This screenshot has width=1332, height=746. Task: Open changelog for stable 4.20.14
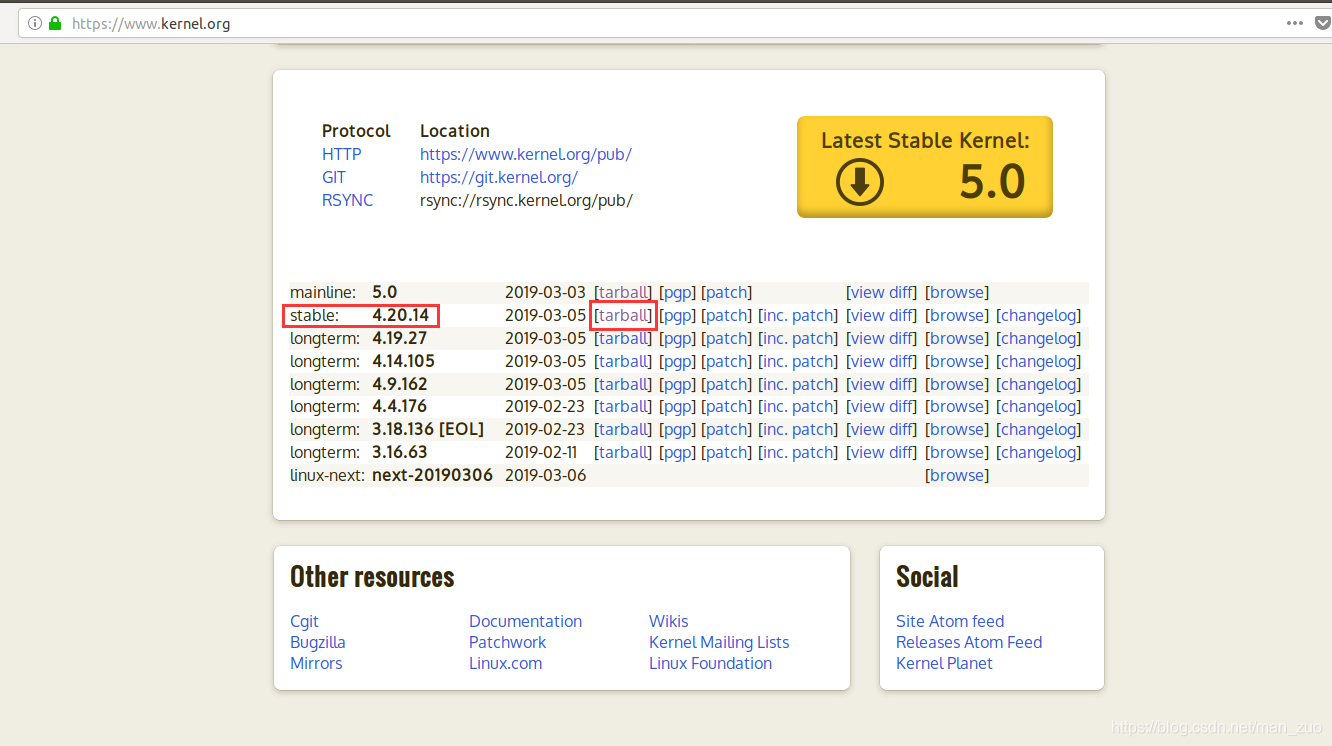[x=1038, y=315]
